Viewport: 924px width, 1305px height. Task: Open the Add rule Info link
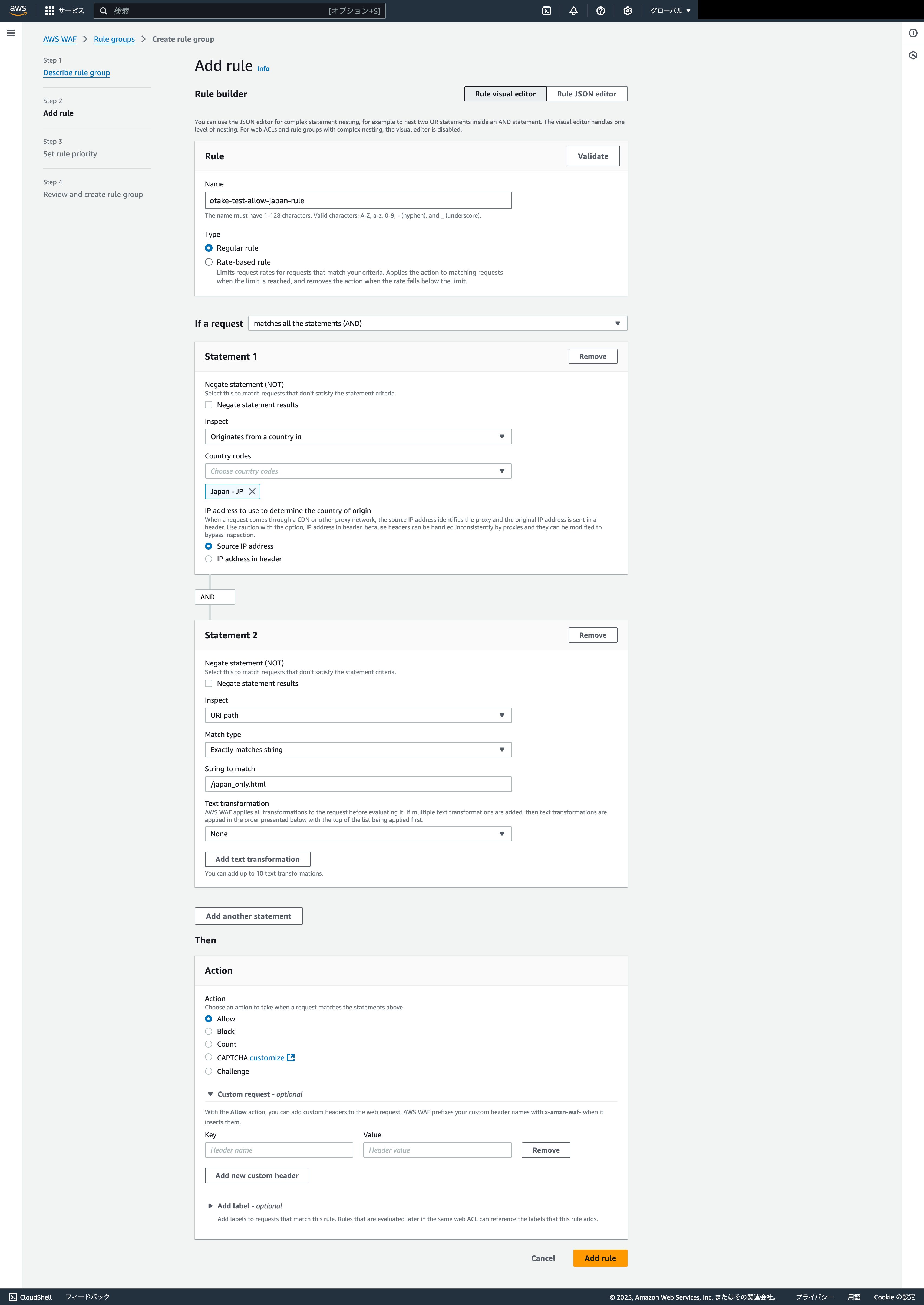coord(263,69)
